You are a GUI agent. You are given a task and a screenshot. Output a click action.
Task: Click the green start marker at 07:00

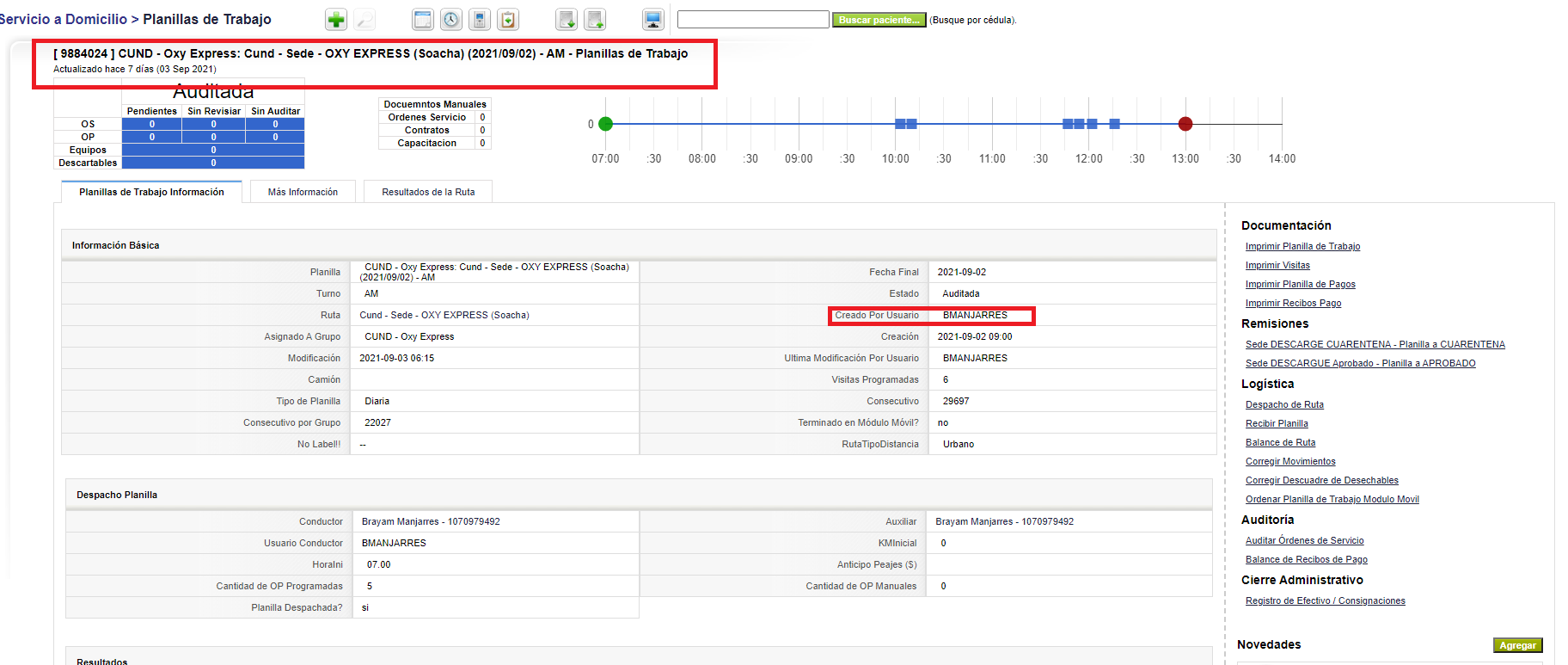tap(605, 124)
